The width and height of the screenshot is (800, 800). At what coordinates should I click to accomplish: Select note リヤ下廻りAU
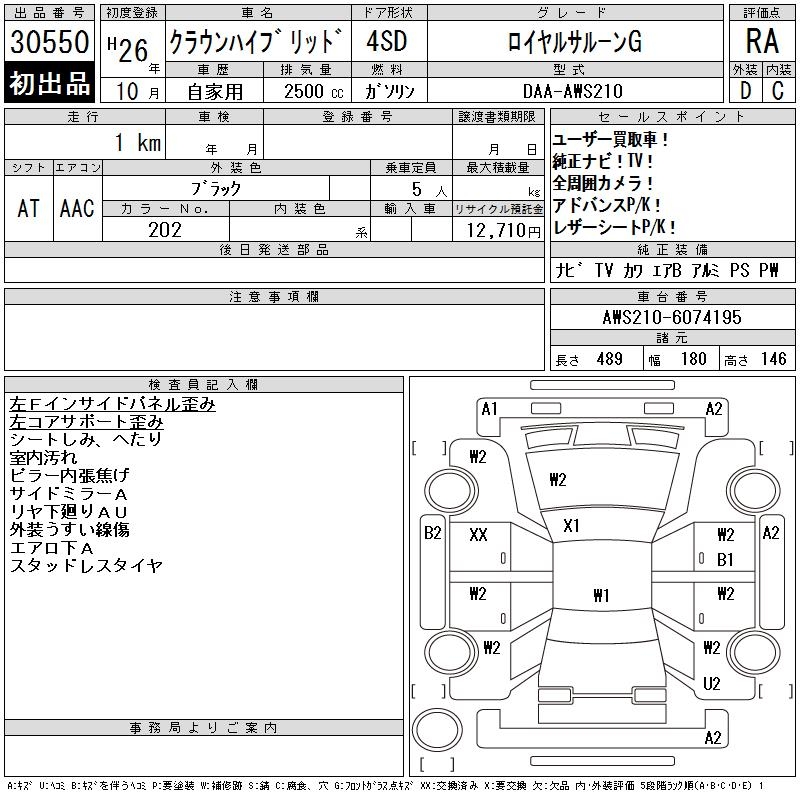click(x=68, y=512)
